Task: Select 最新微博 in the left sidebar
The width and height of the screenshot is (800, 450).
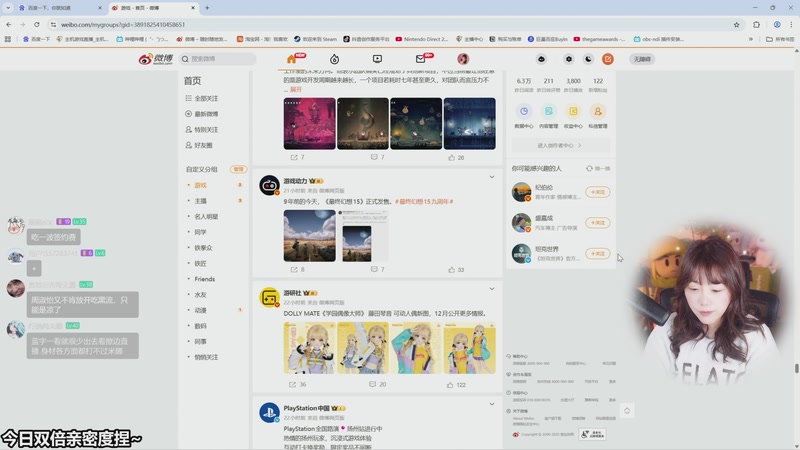Action: click(202, 114)
